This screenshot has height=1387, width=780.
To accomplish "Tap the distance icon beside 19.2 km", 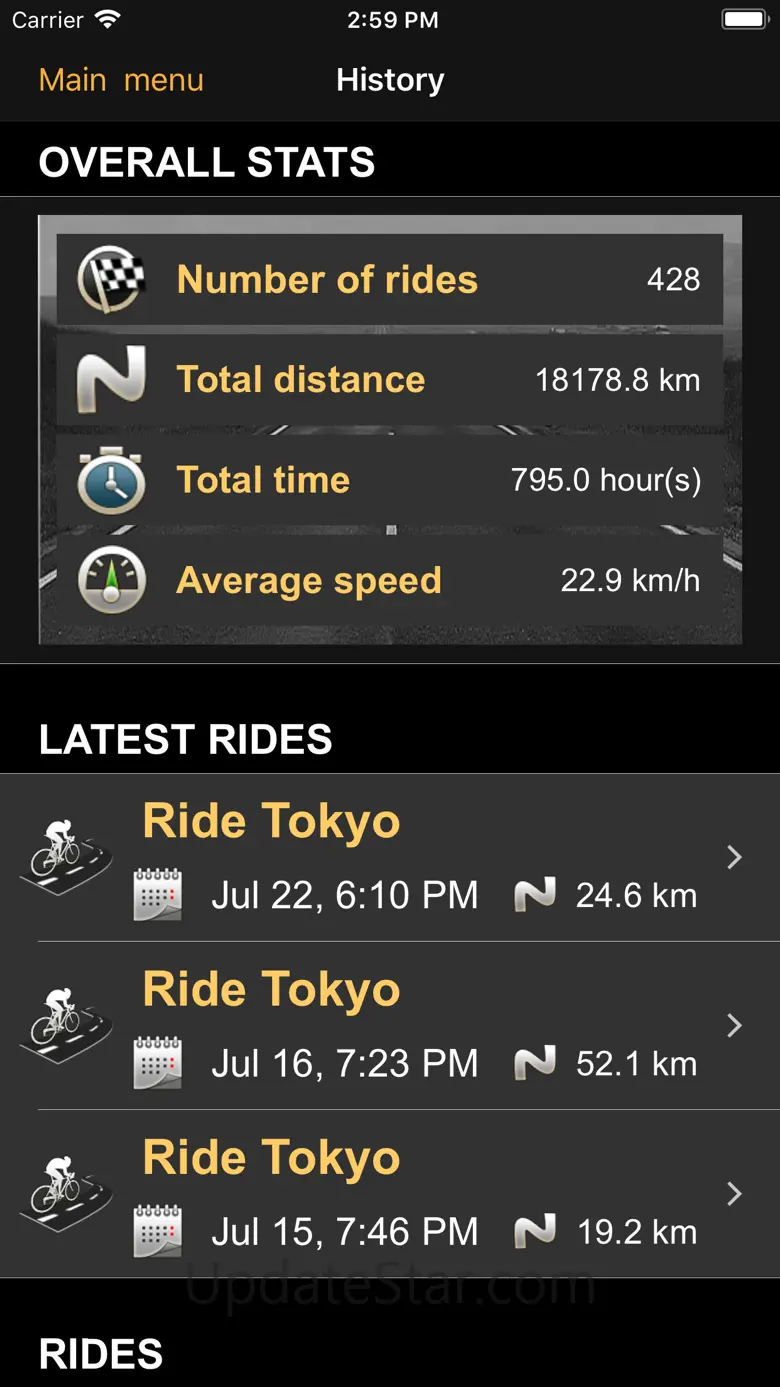I will coord(535,1231).
